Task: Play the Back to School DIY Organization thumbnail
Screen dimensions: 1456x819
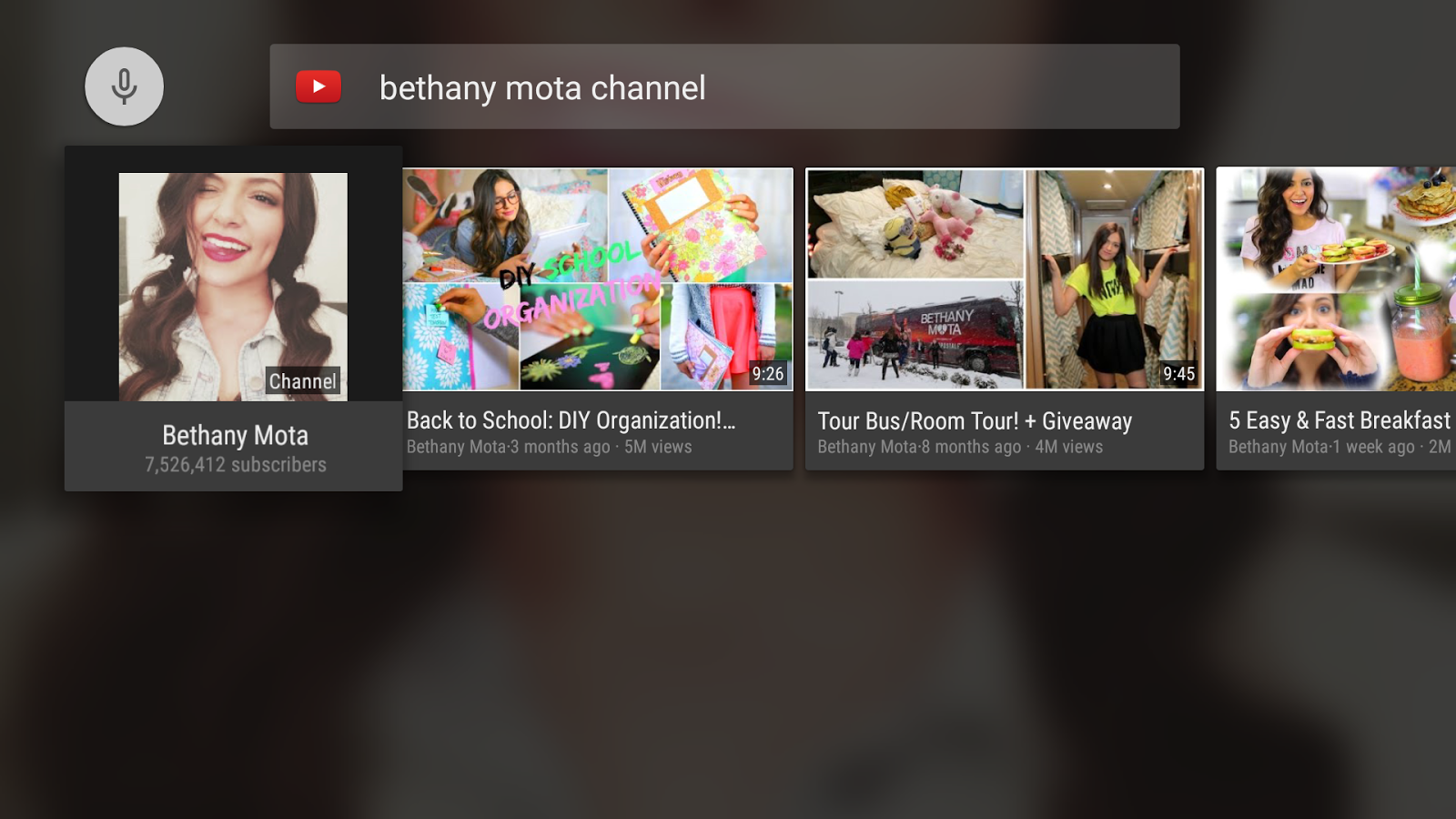Action: [598, 279]
